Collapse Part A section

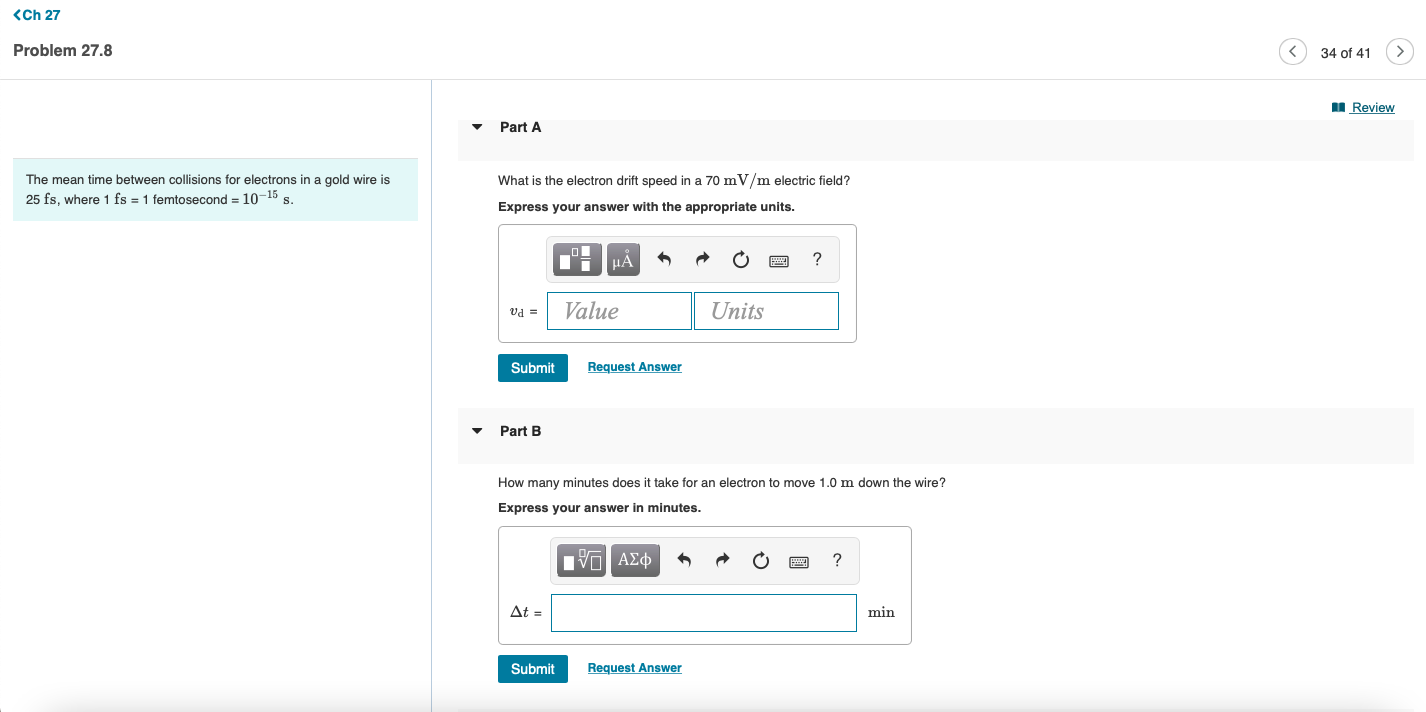(477, 127)
